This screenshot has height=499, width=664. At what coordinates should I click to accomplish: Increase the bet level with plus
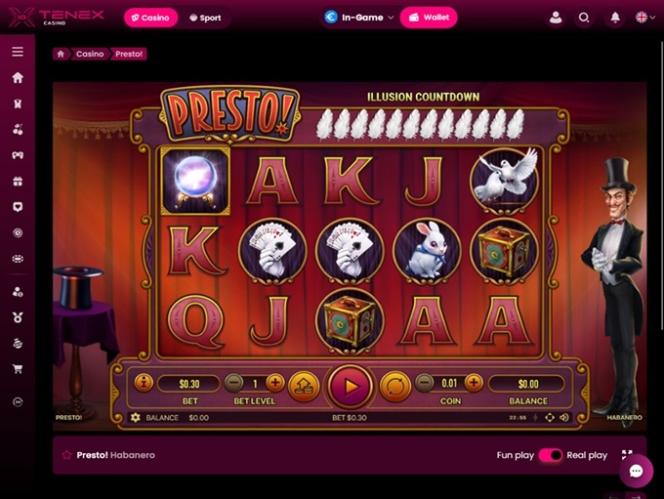[x=275, y=383]
